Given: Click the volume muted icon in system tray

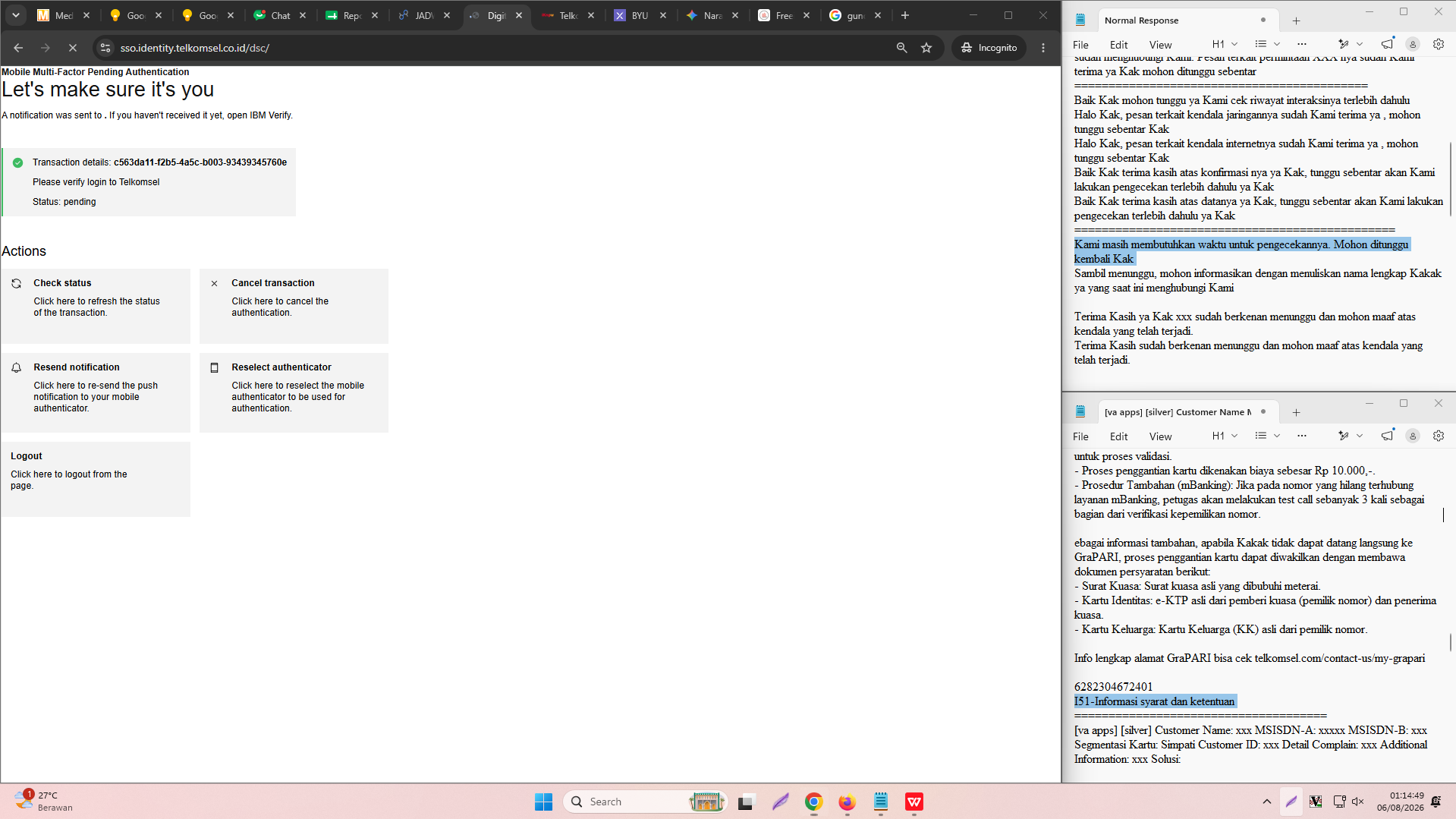Looking at the screenshot, I should 1357,802.
